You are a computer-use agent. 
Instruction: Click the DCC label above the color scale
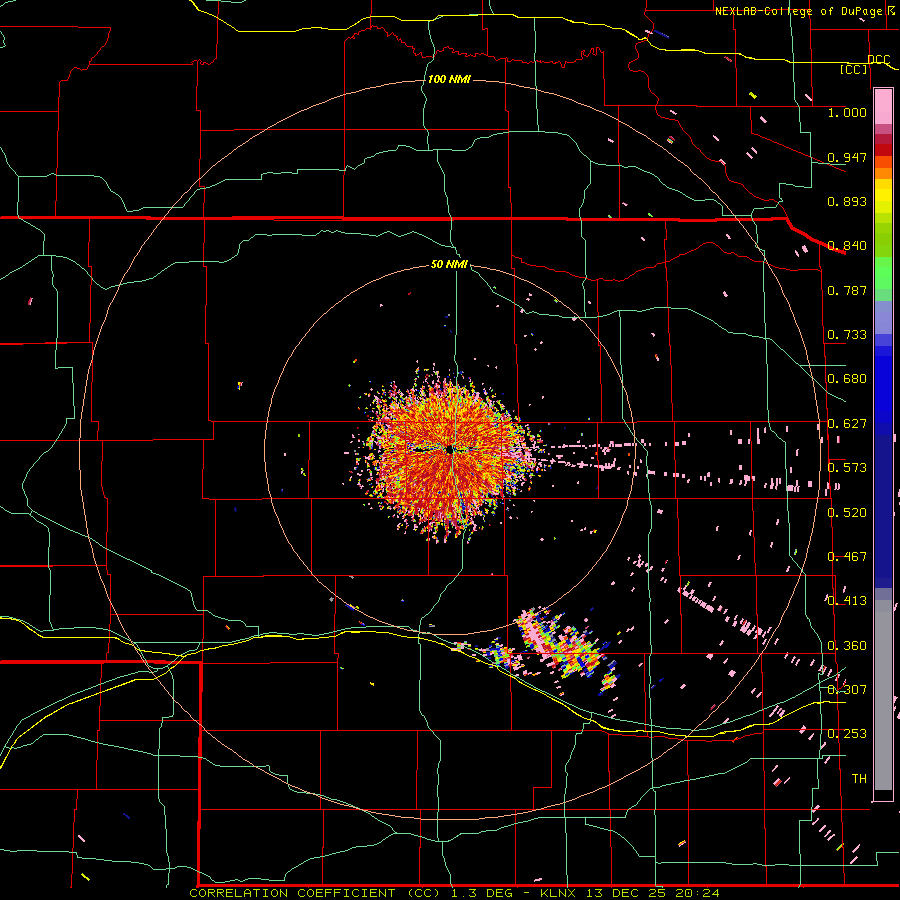coord(878,60)
